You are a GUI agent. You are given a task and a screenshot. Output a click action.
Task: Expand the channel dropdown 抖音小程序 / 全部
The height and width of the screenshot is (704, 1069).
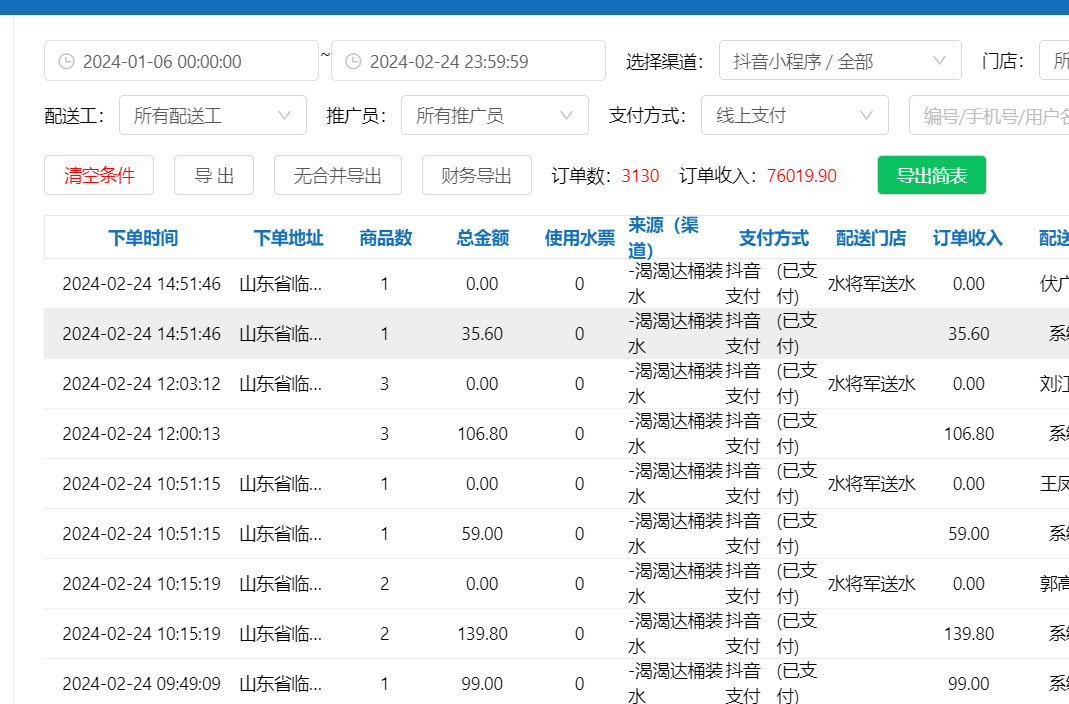point(840,61)
